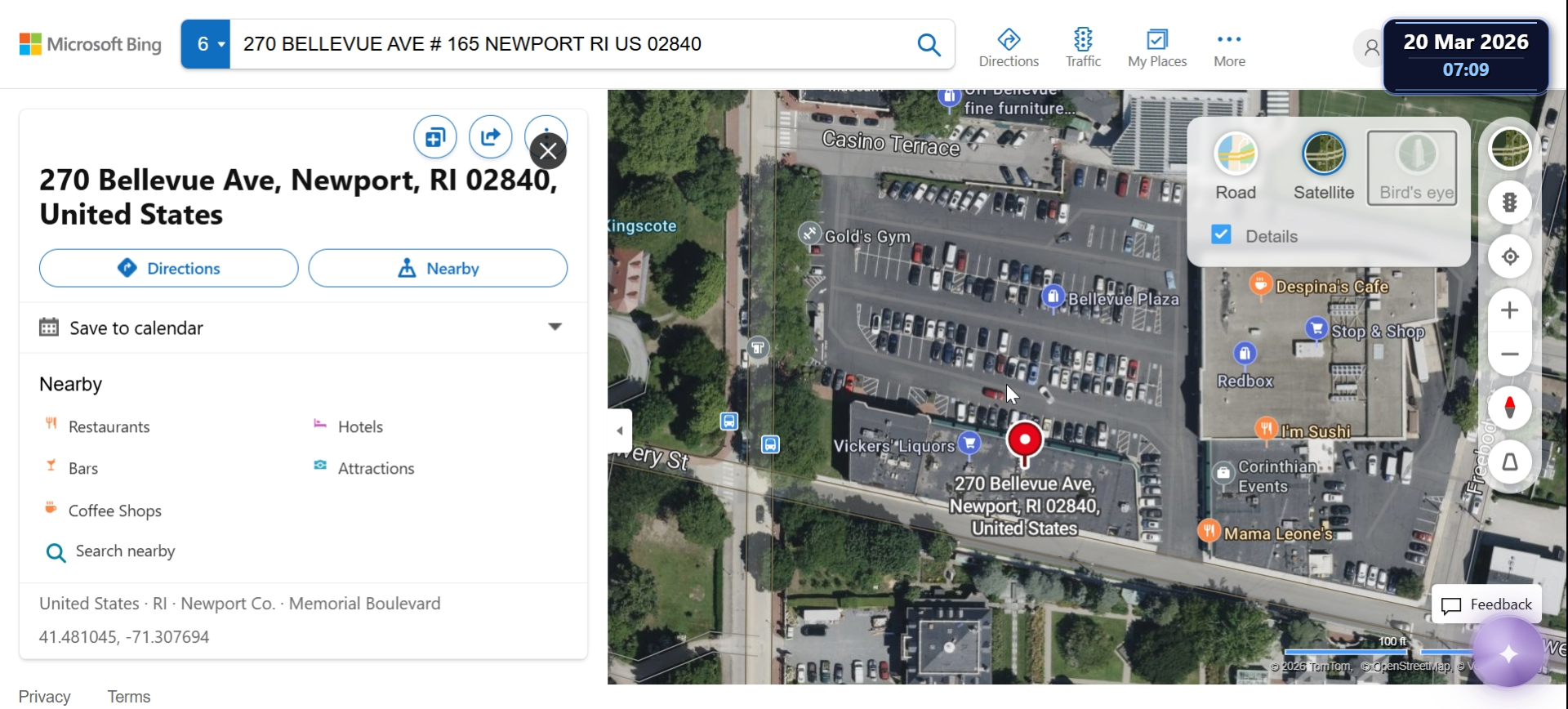The image size is (1568, 709).
Task: Zoom in the map with plus
Action: coord(1510,310)
